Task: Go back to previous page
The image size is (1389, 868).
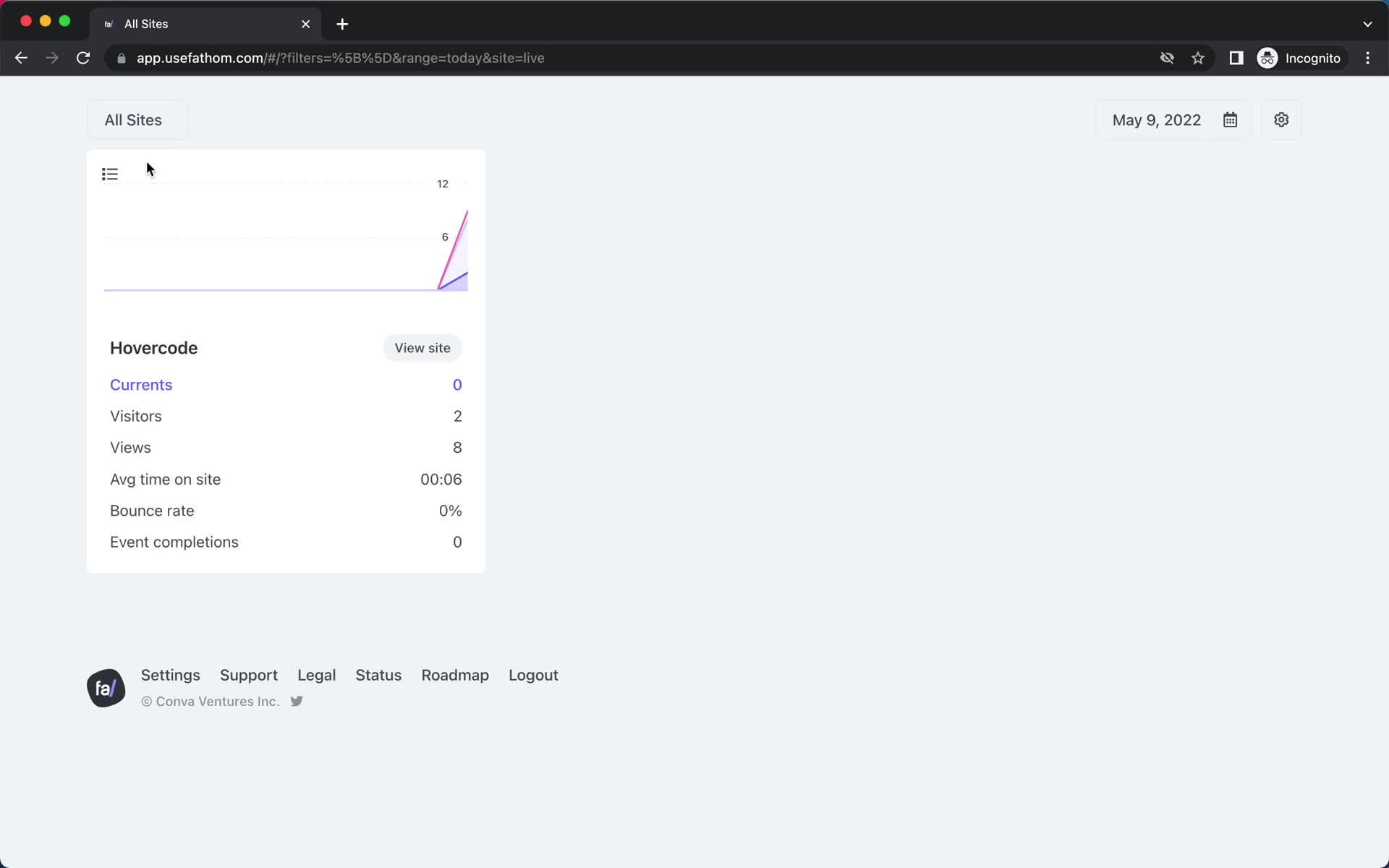Action: [21, 58]
